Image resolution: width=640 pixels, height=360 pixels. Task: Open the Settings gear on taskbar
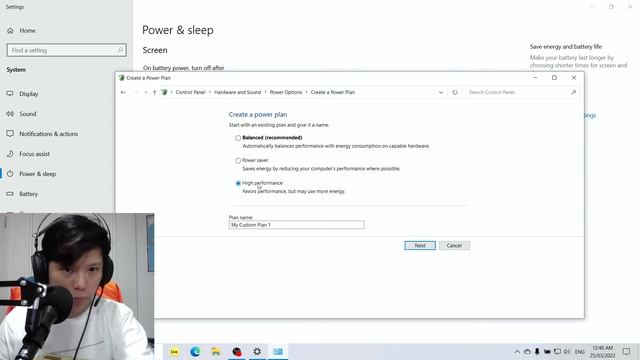(257, 351)
